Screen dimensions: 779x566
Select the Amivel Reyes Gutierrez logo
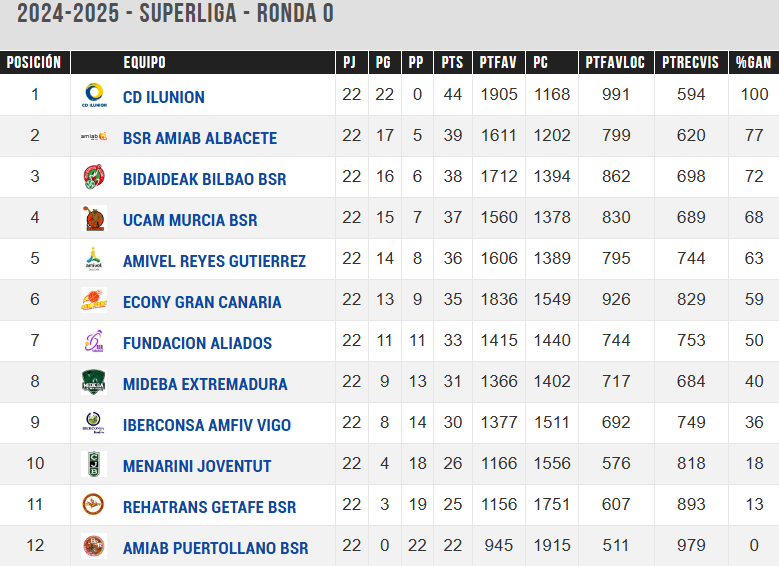tap(94, 259)
